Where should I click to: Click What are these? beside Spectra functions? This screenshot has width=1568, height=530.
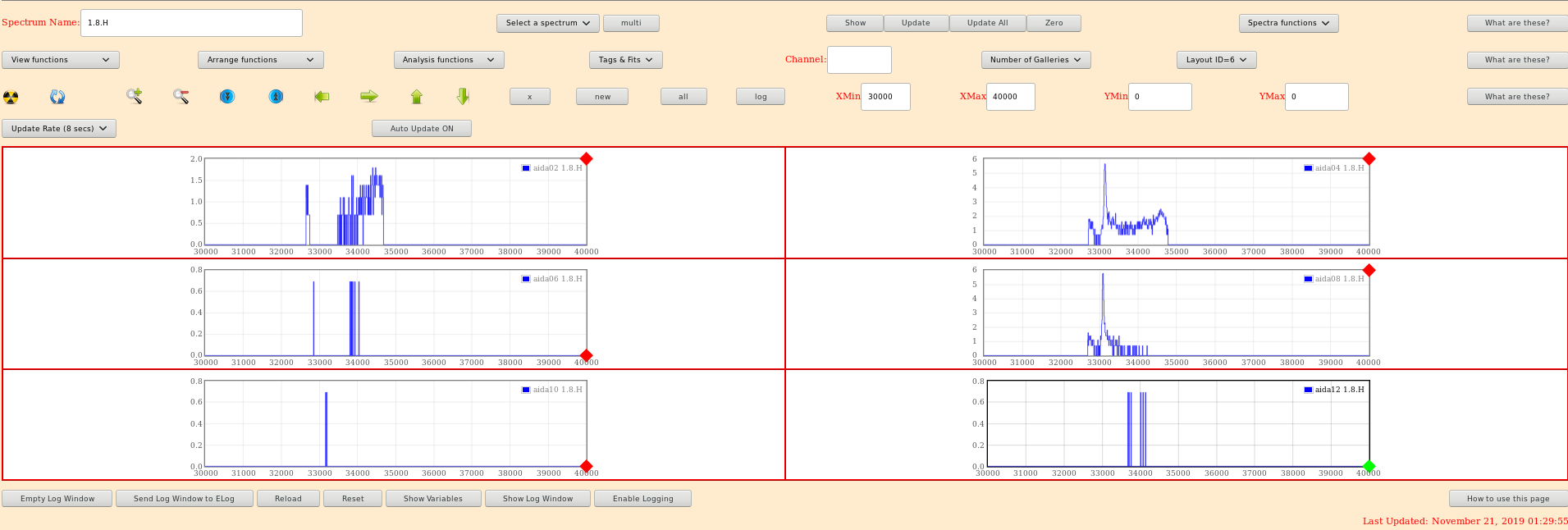pyautogui.click(x=1517, y=23)
